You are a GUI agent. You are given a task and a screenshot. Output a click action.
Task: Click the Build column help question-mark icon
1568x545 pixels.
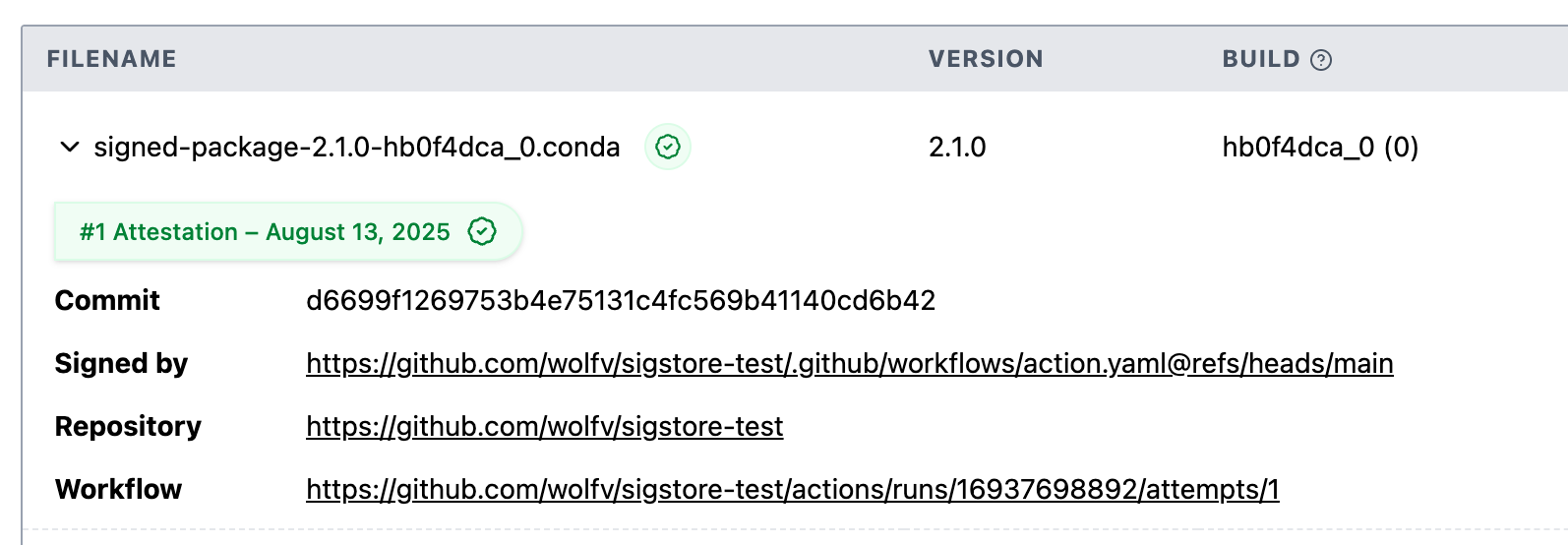1321,60
